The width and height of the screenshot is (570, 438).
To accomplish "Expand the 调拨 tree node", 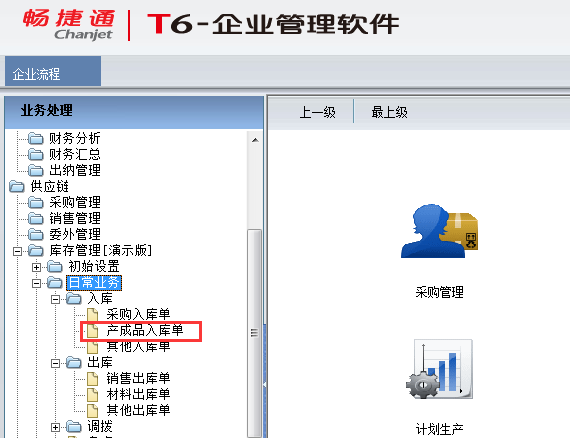I will pos(55,427).
